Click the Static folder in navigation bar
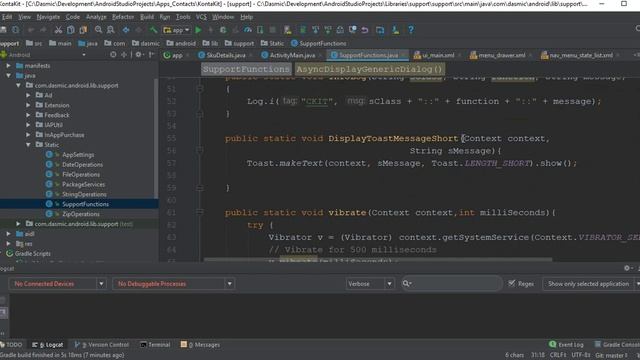This screenshot has width=640, height=360. pyautogui.click(x=272, y=43)
